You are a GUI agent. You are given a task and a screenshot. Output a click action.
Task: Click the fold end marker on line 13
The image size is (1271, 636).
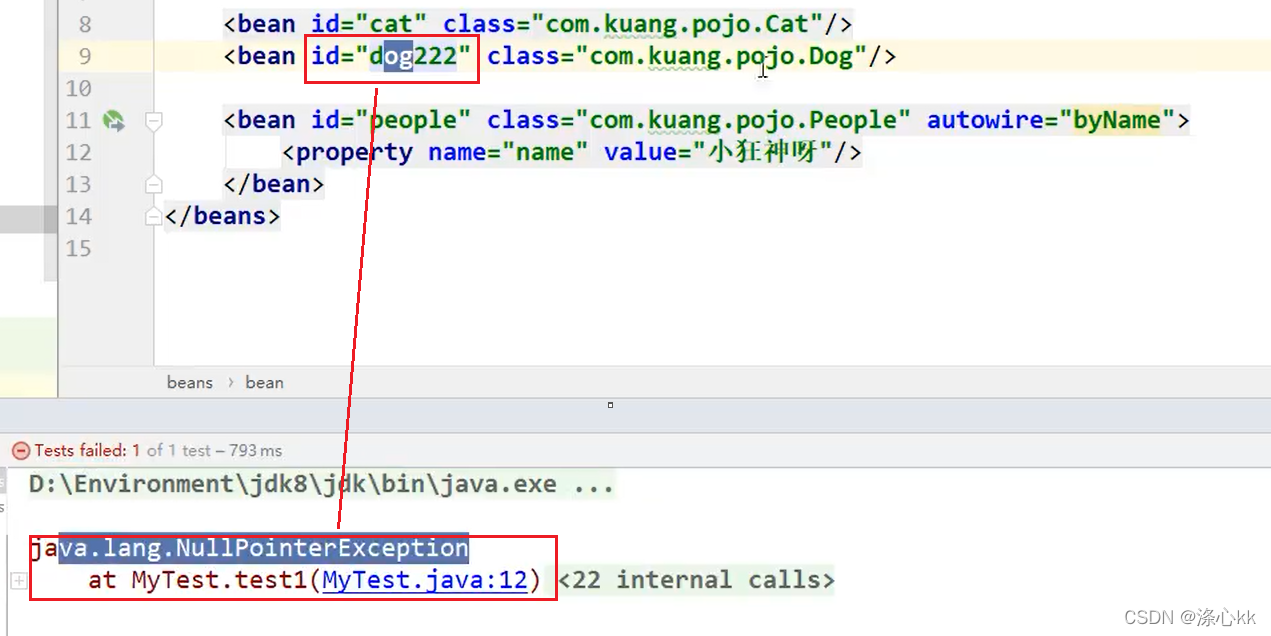point(153,184)
